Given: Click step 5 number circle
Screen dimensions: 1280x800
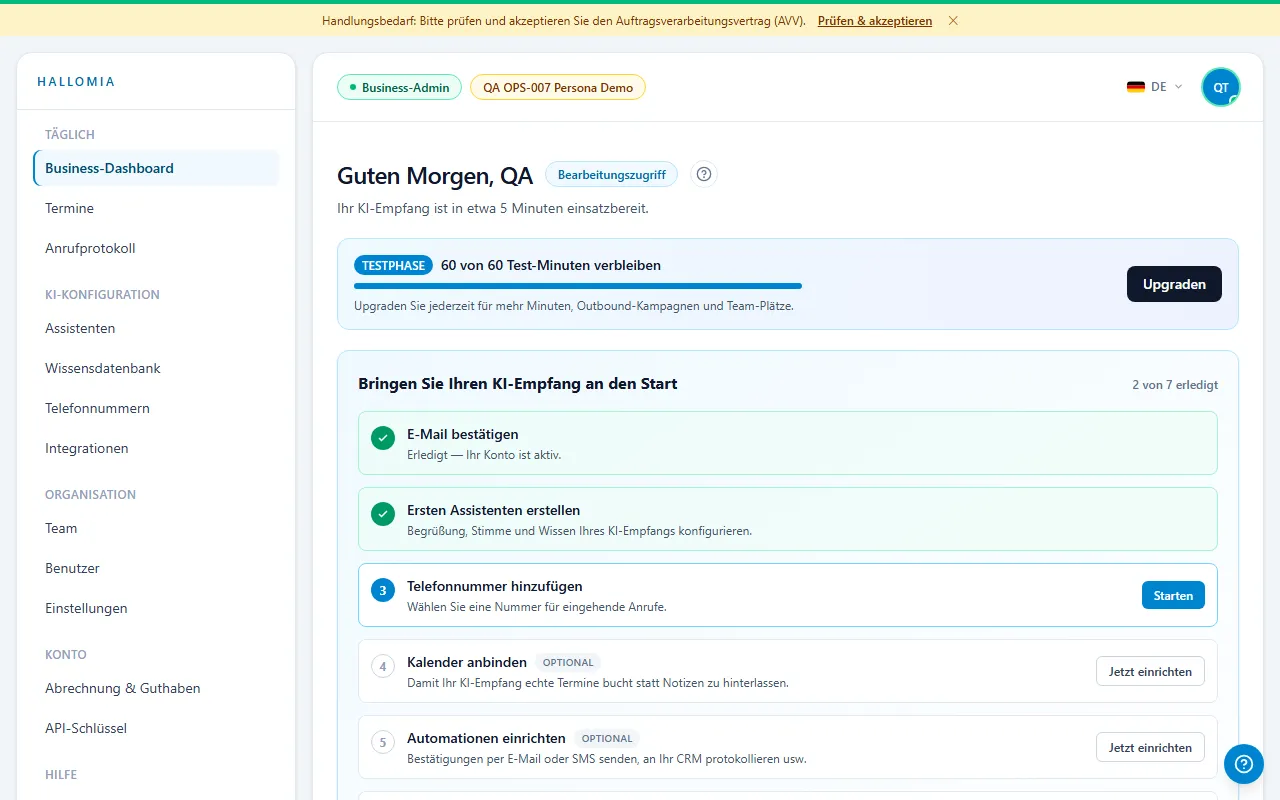Looking at the screenshot, I should 382,742.
